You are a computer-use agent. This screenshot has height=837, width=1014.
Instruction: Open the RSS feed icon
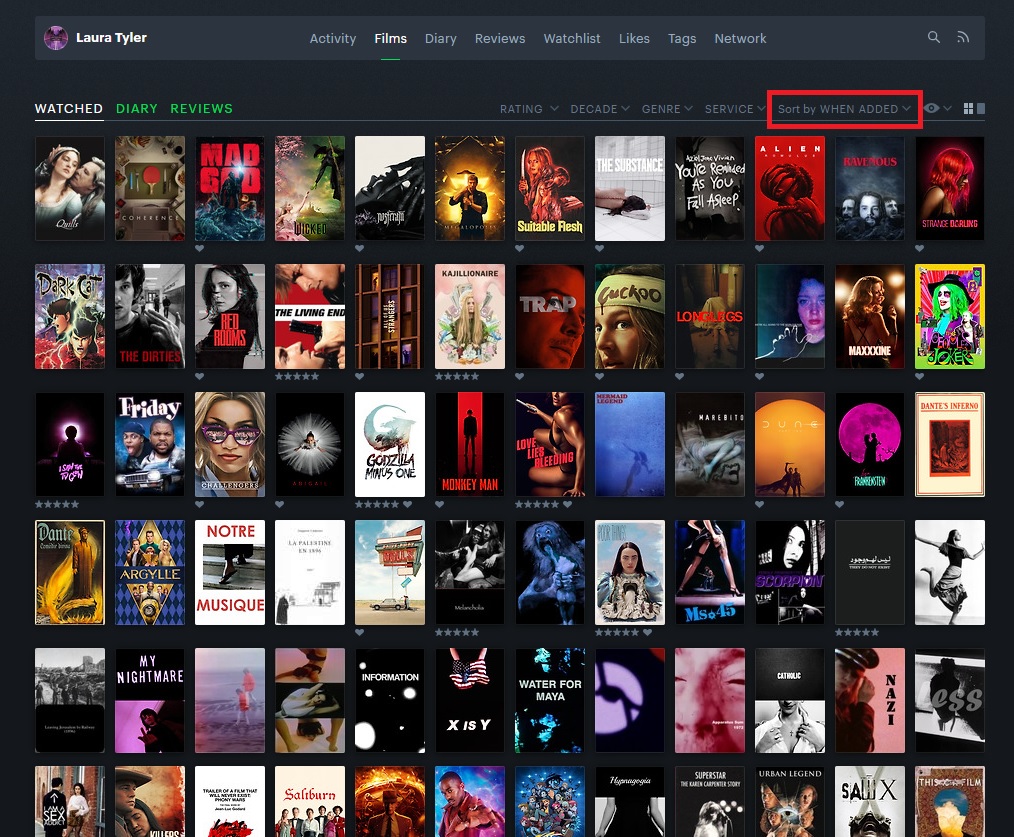click(963, 38)
